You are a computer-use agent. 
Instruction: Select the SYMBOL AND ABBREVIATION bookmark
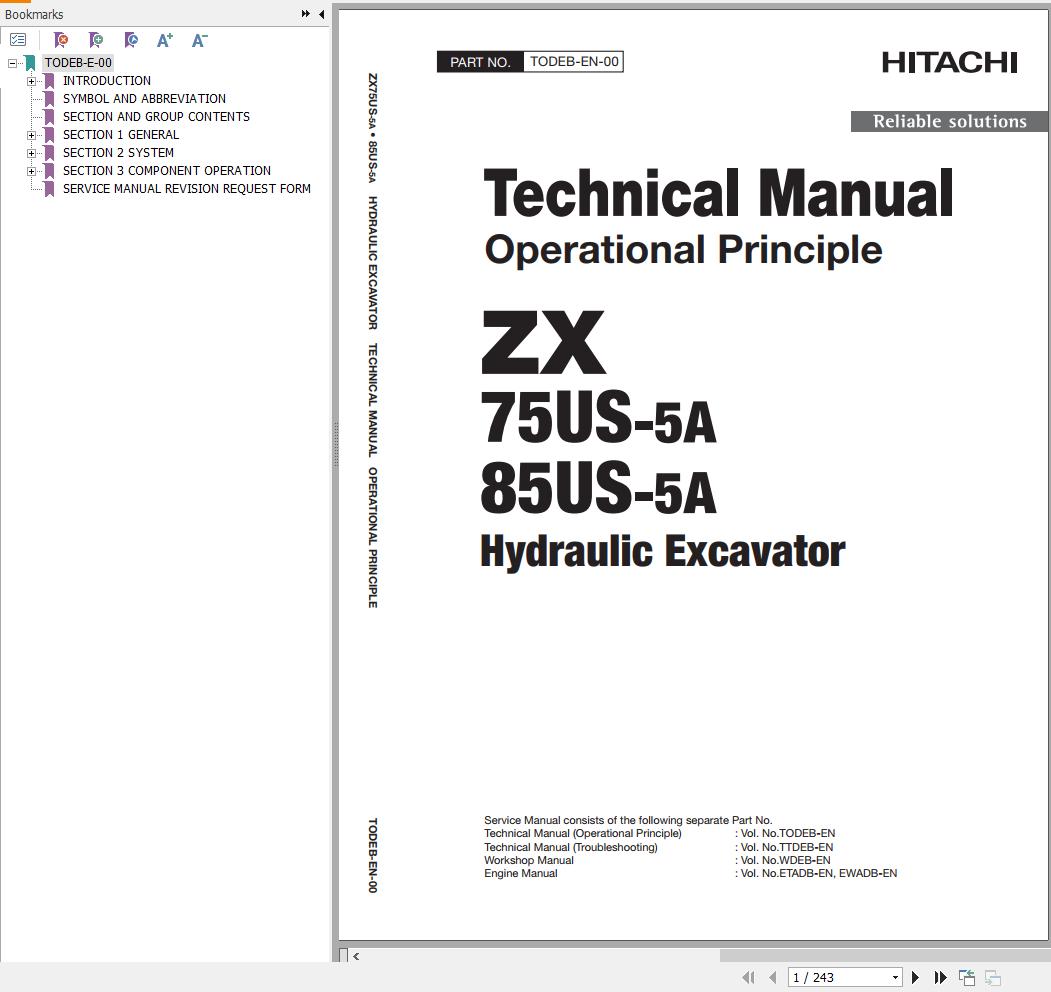pos(144,98)
